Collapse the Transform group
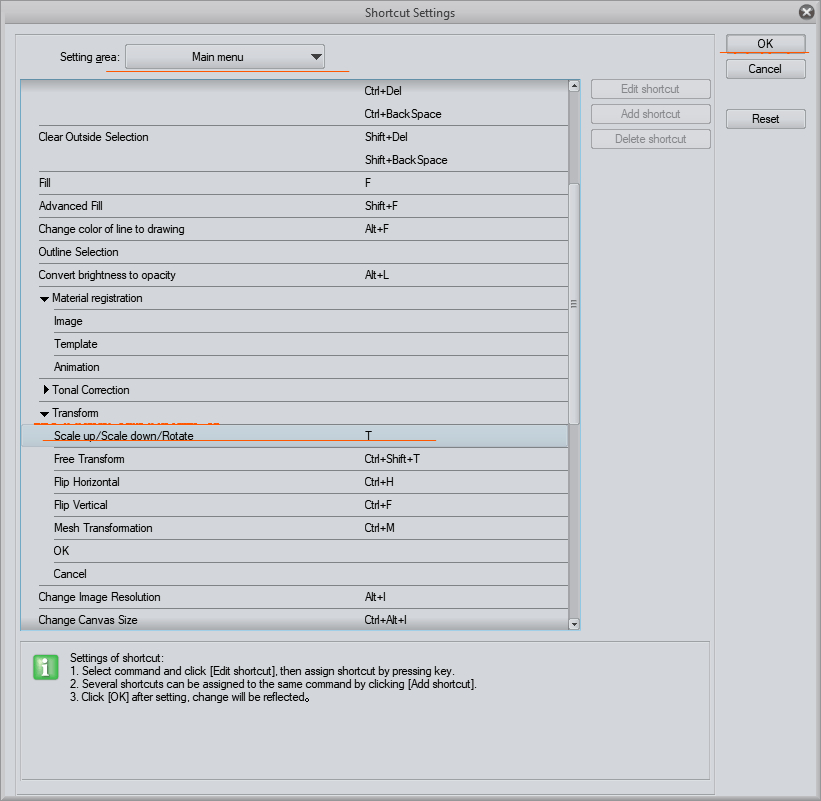The width and height of the screenshot is (821, 801). 45,414
